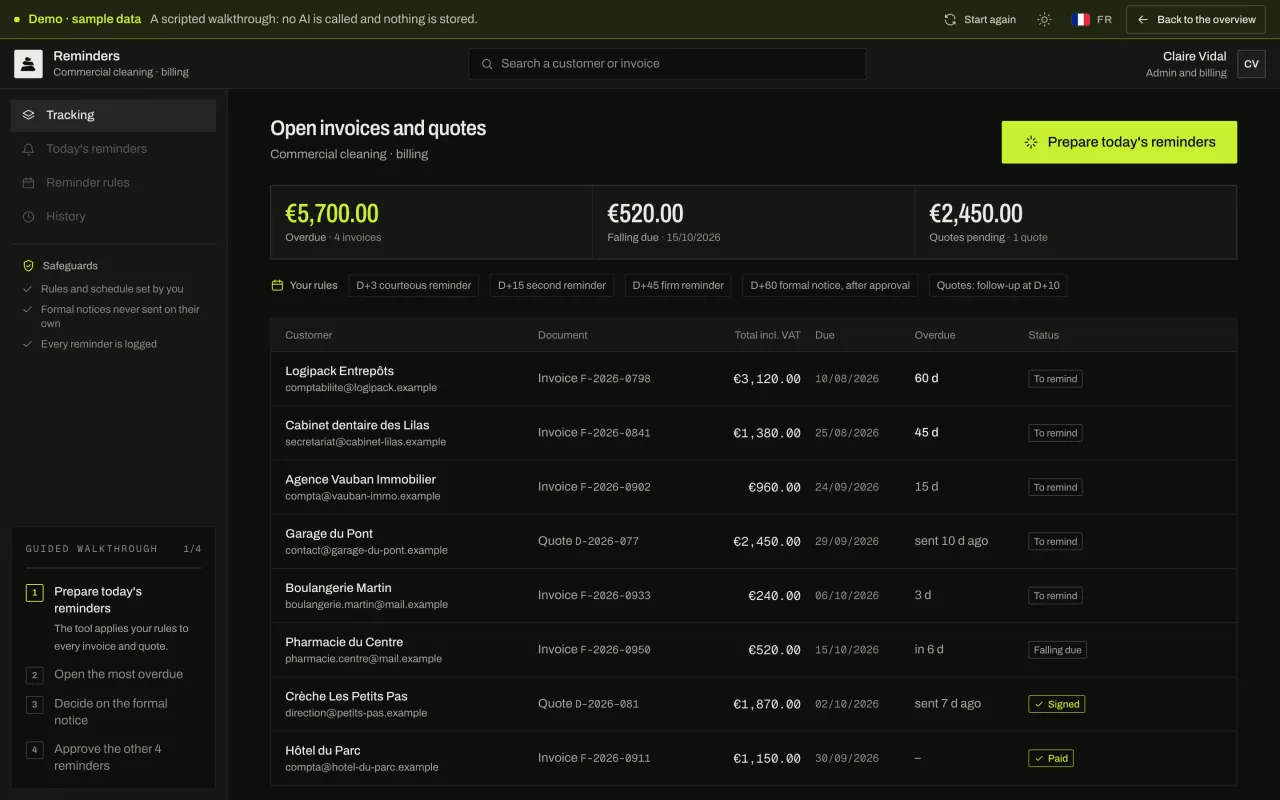The image size is (1280, 800).
Task: Click the To remind status for Agence Vauban Immobilier
Action: (1055, 487)
